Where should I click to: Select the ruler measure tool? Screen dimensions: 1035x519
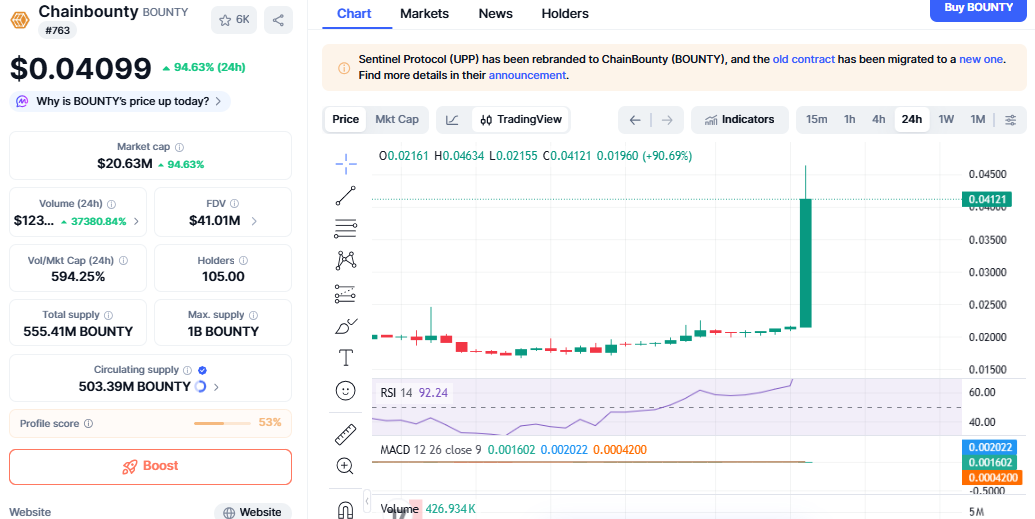pos(346,434)
